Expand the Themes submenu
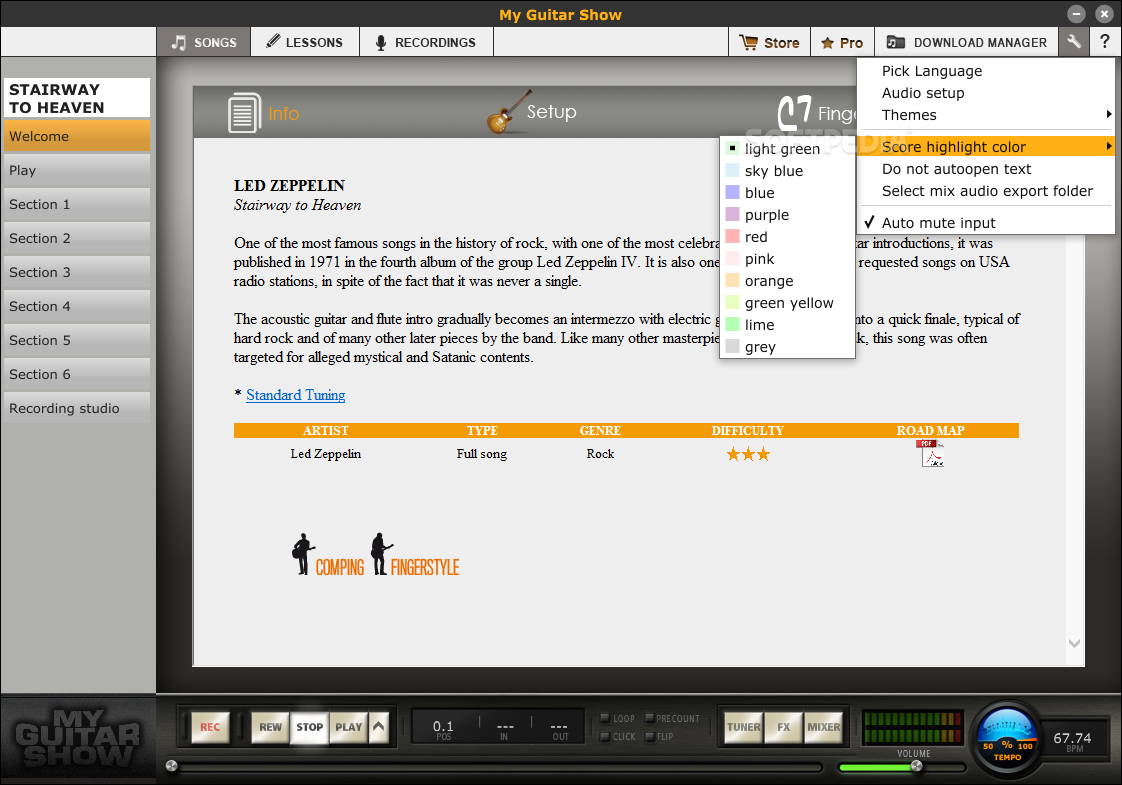The width and height of the screenshot is (1122, 785). (x=986, y=115)
